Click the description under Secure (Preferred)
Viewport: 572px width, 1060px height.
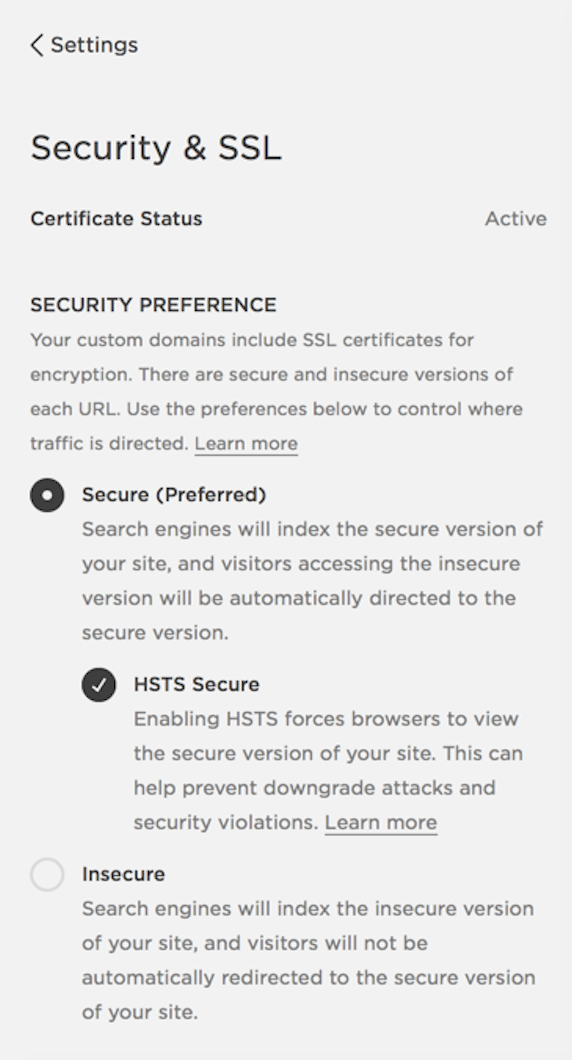tap(312, 581)
